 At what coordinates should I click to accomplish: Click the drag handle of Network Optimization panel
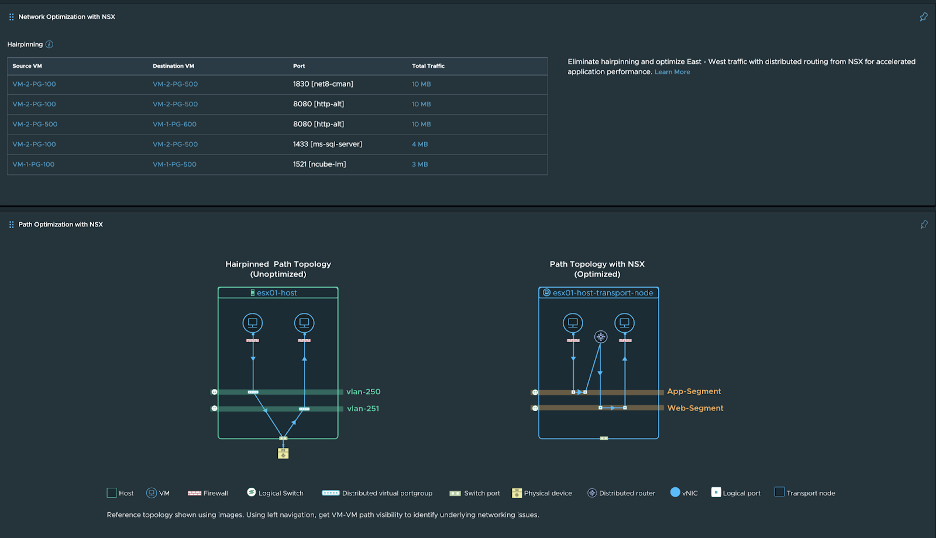[x=11, y=17]
